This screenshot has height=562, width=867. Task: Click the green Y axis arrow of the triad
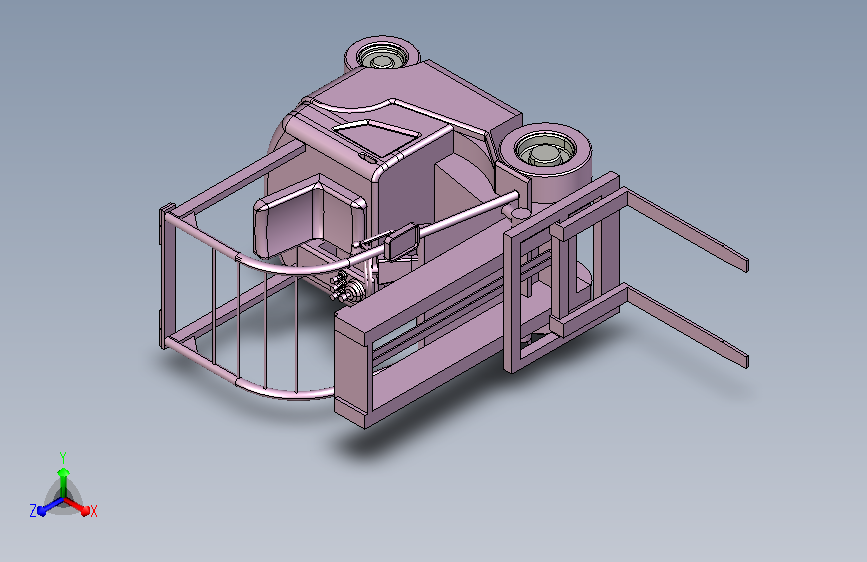click(x=63, y=481)
